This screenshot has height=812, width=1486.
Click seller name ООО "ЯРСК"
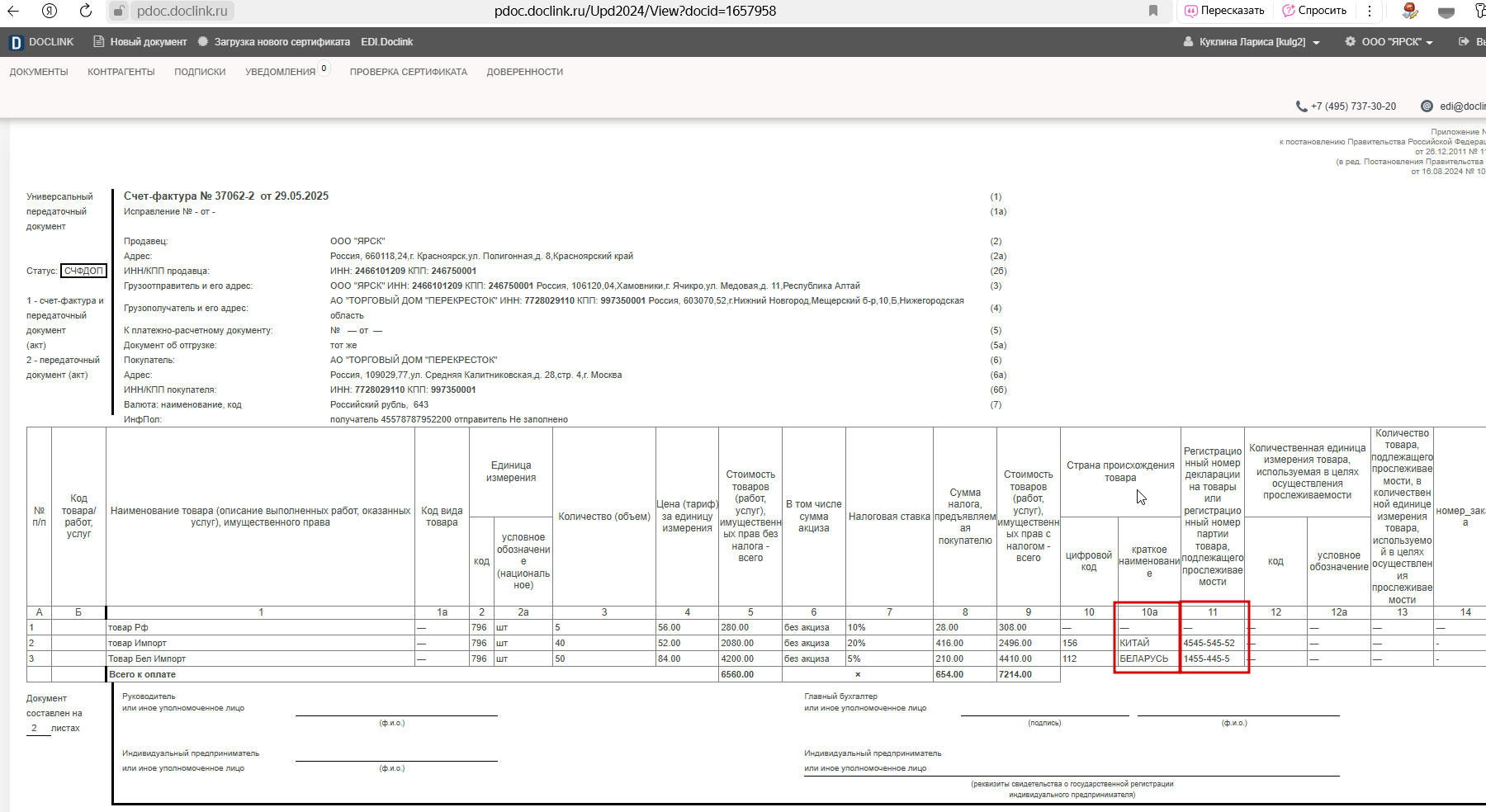click(357, 241)
